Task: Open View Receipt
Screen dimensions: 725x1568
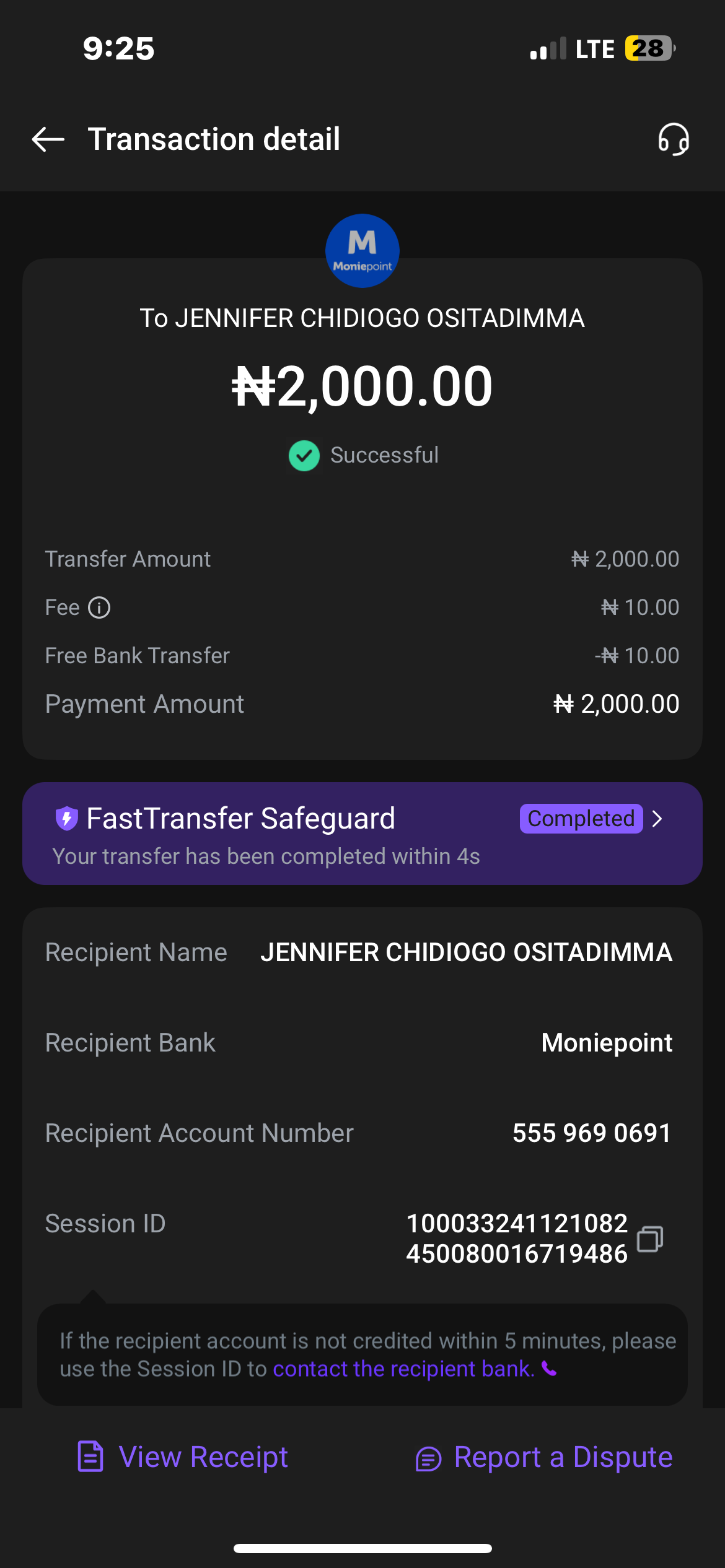Action: coord(203,1457)
